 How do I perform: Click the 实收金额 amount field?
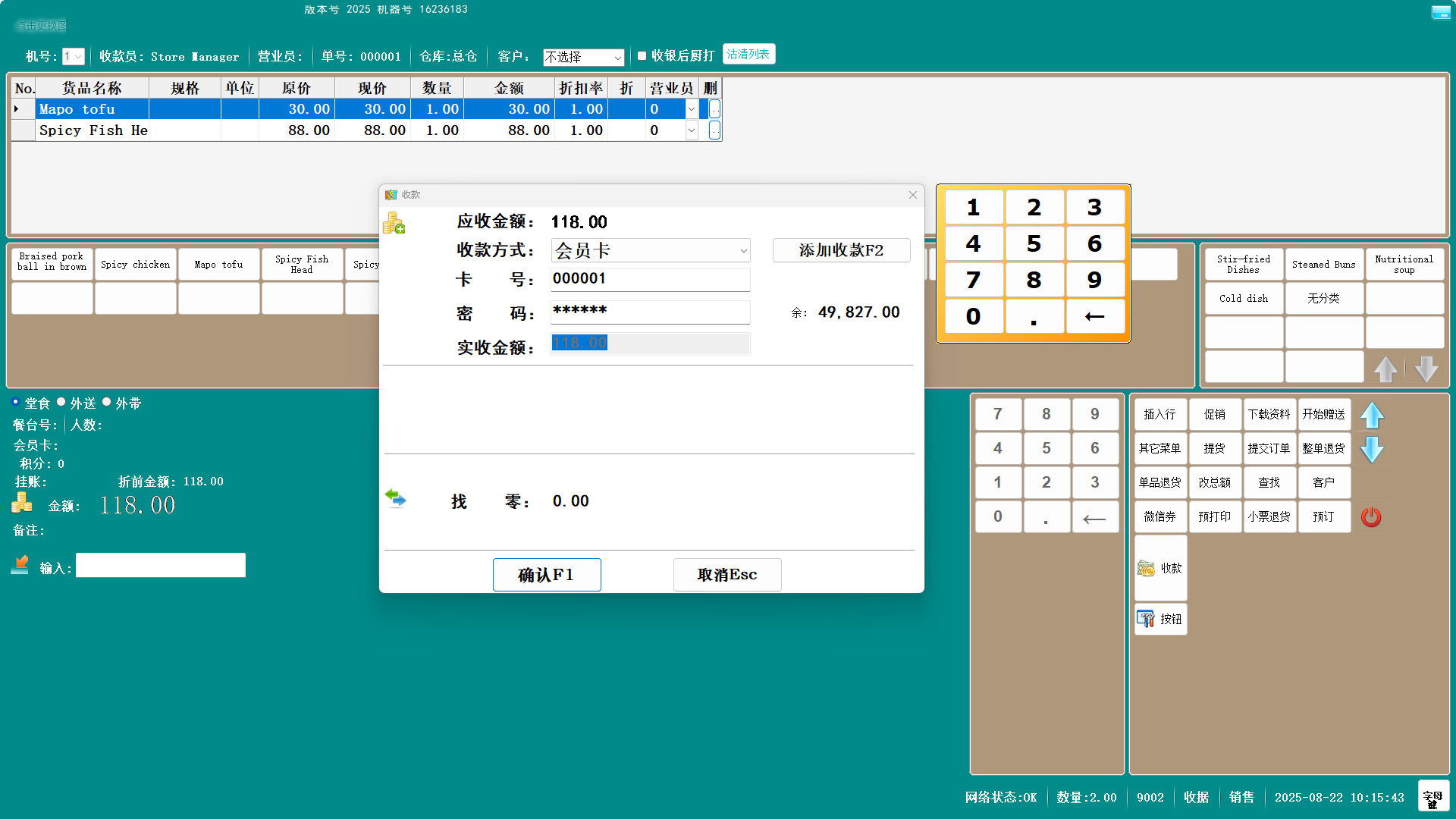click(x=650, y=344)
